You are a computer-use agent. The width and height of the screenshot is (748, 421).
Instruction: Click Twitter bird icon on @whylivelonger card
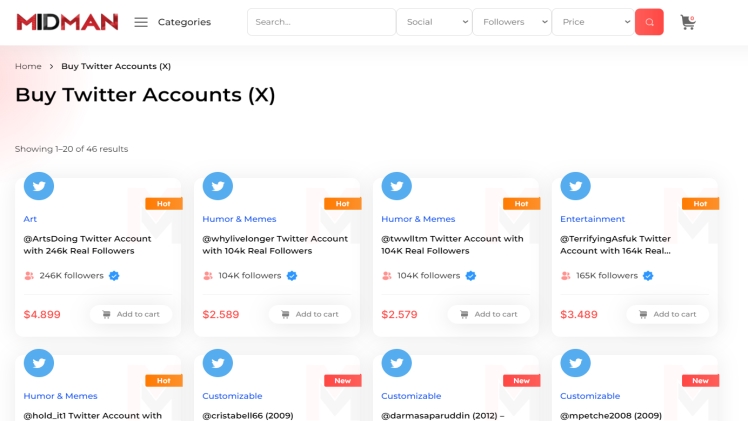pos(218,186)
